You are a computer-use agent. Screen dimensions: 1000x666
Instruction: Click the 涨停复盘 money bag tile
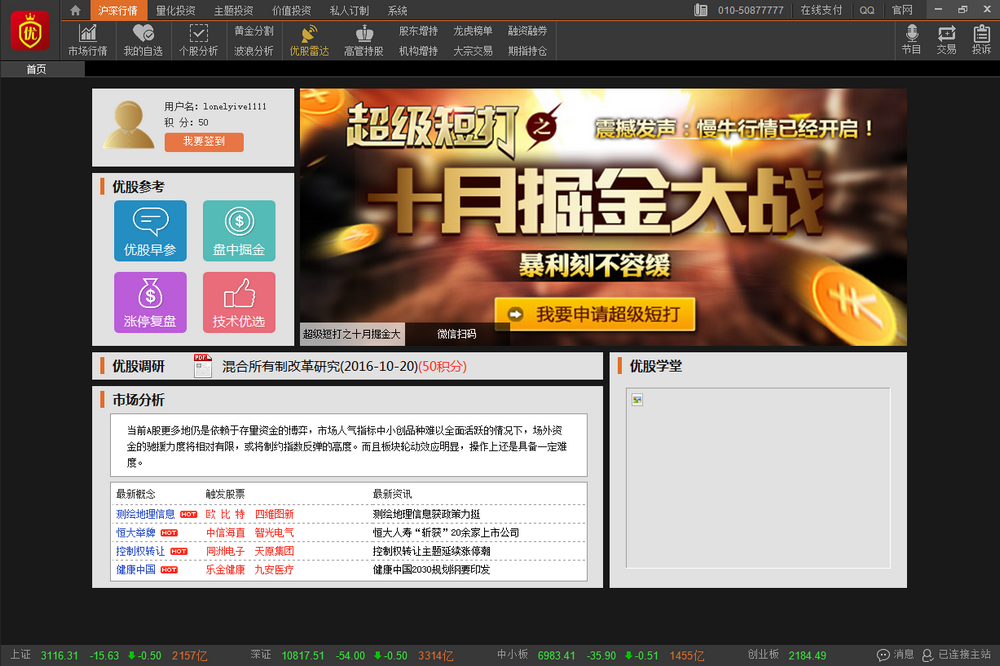pyautogui.click(x=150, y=302)
